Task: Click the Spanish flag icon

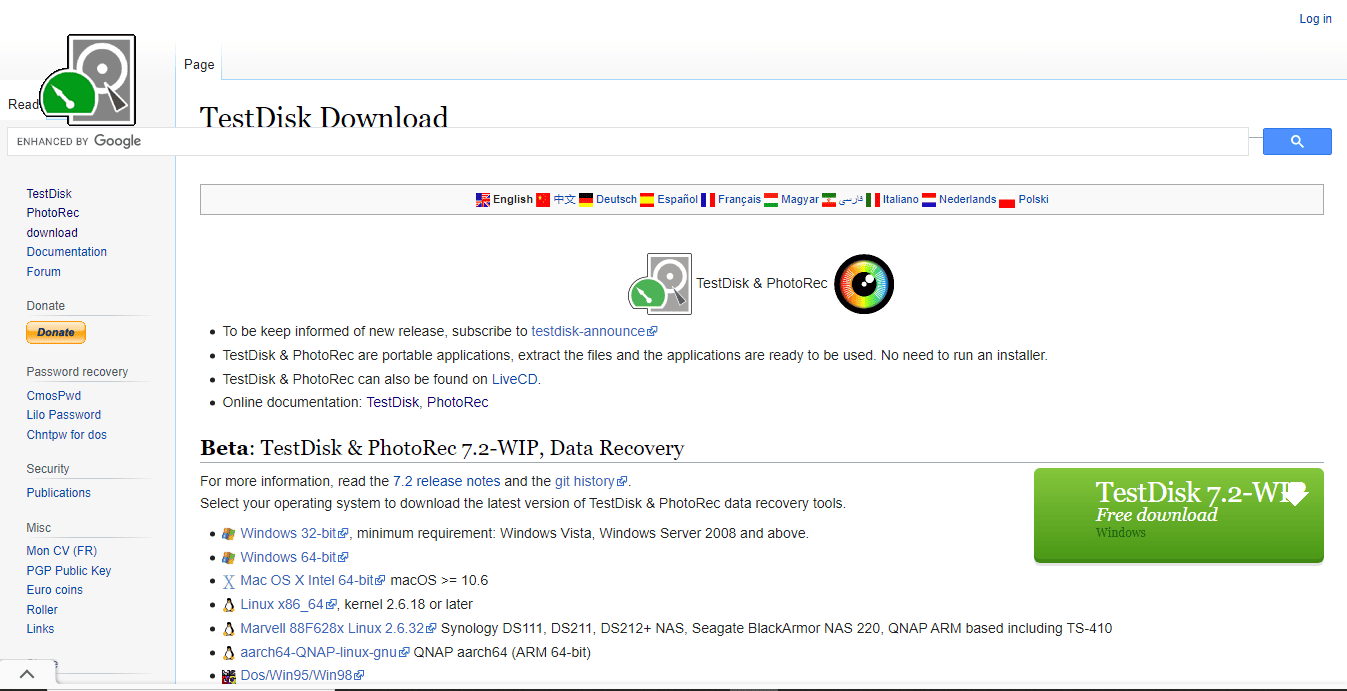Action: (647, 200)
